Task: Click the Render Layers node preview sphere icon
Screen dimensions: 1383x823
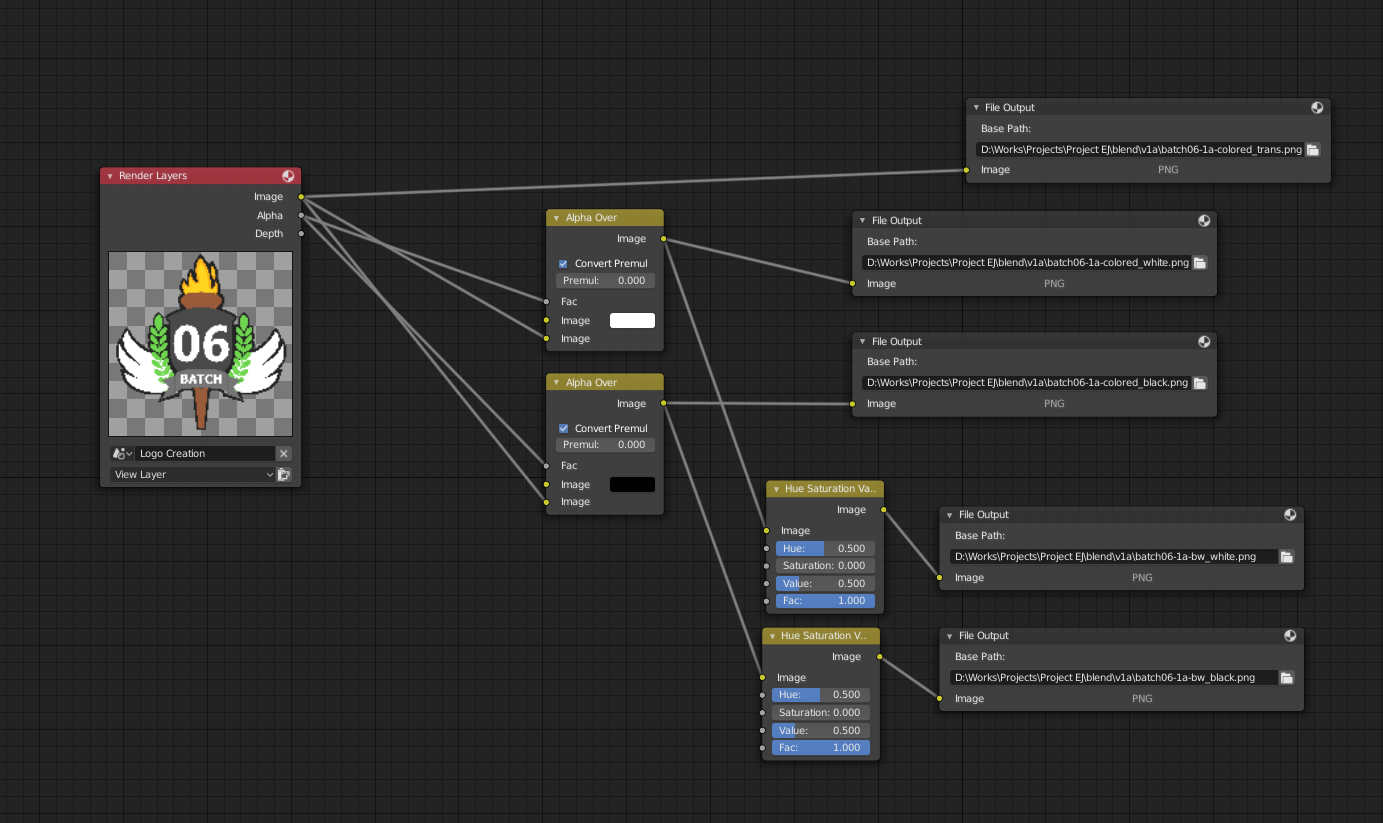Action: 288,176
